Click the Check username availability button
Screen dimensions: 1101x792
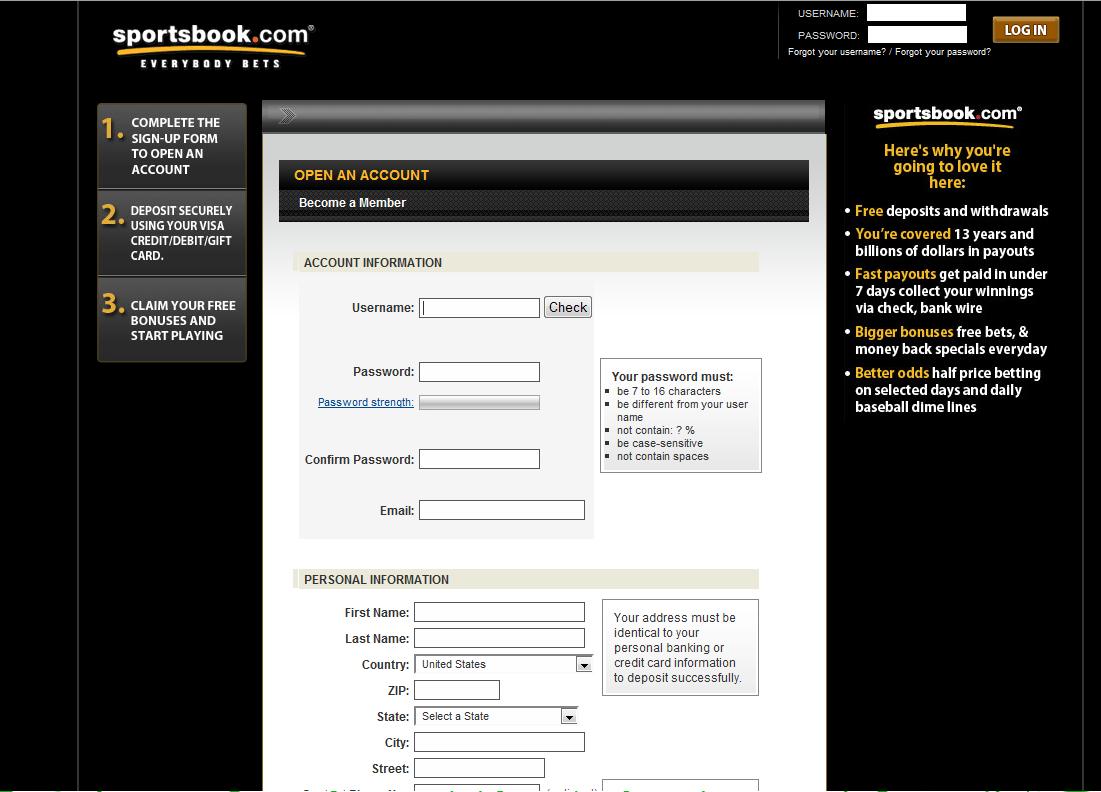[x=568, y=308]
